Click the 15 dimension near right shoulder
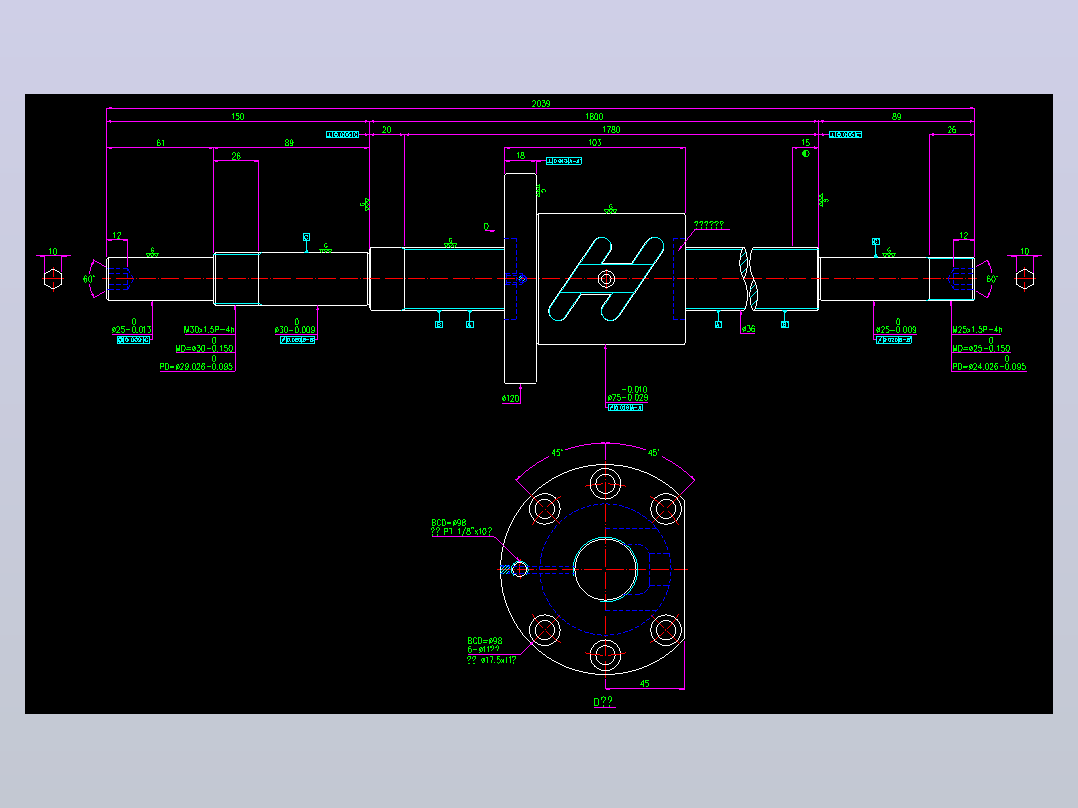This screenshot has height=808, width=1078. (805, 143)
